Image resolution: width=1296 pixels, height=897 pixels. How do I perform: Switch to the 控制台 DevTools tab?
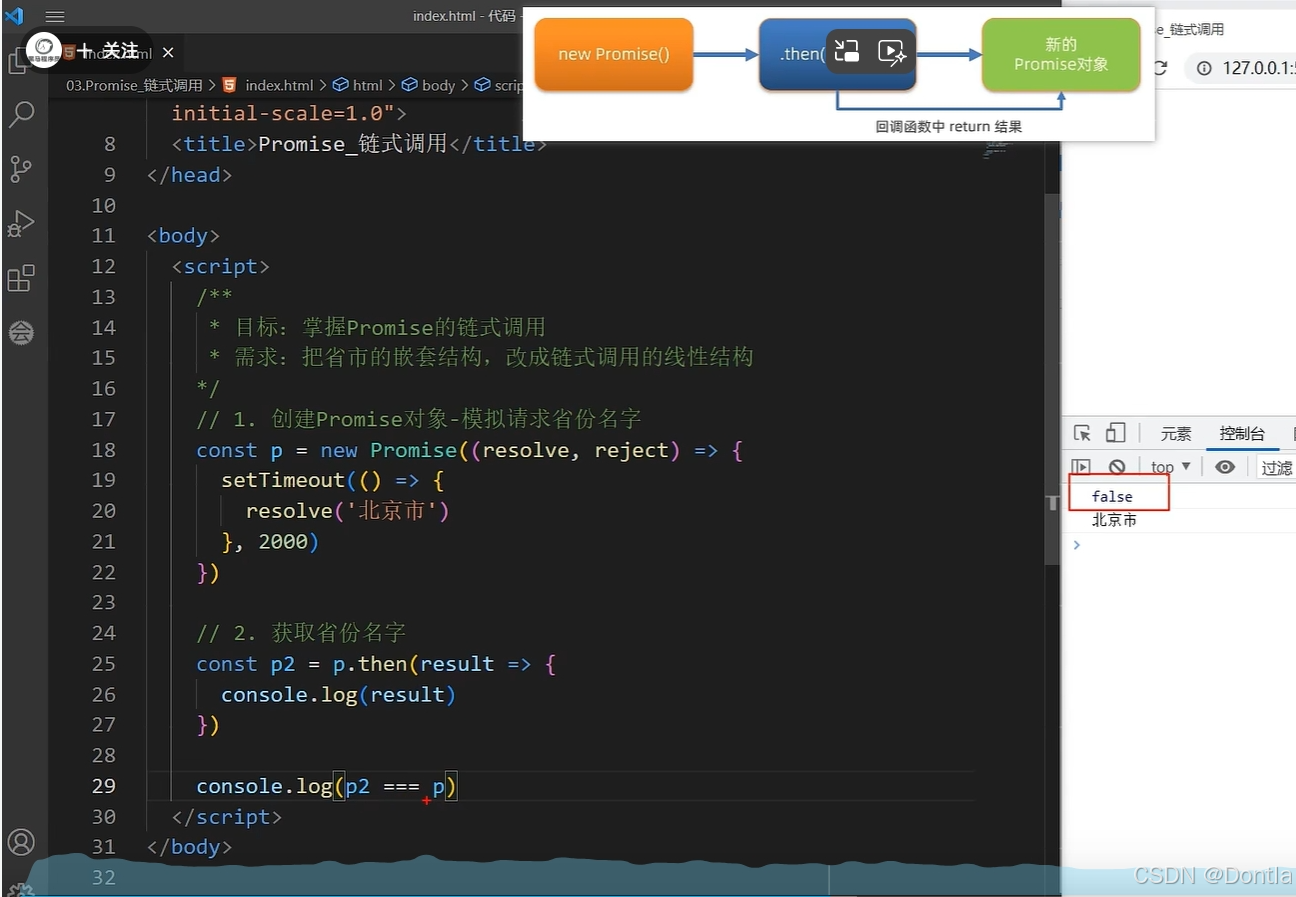point(1242,434)
